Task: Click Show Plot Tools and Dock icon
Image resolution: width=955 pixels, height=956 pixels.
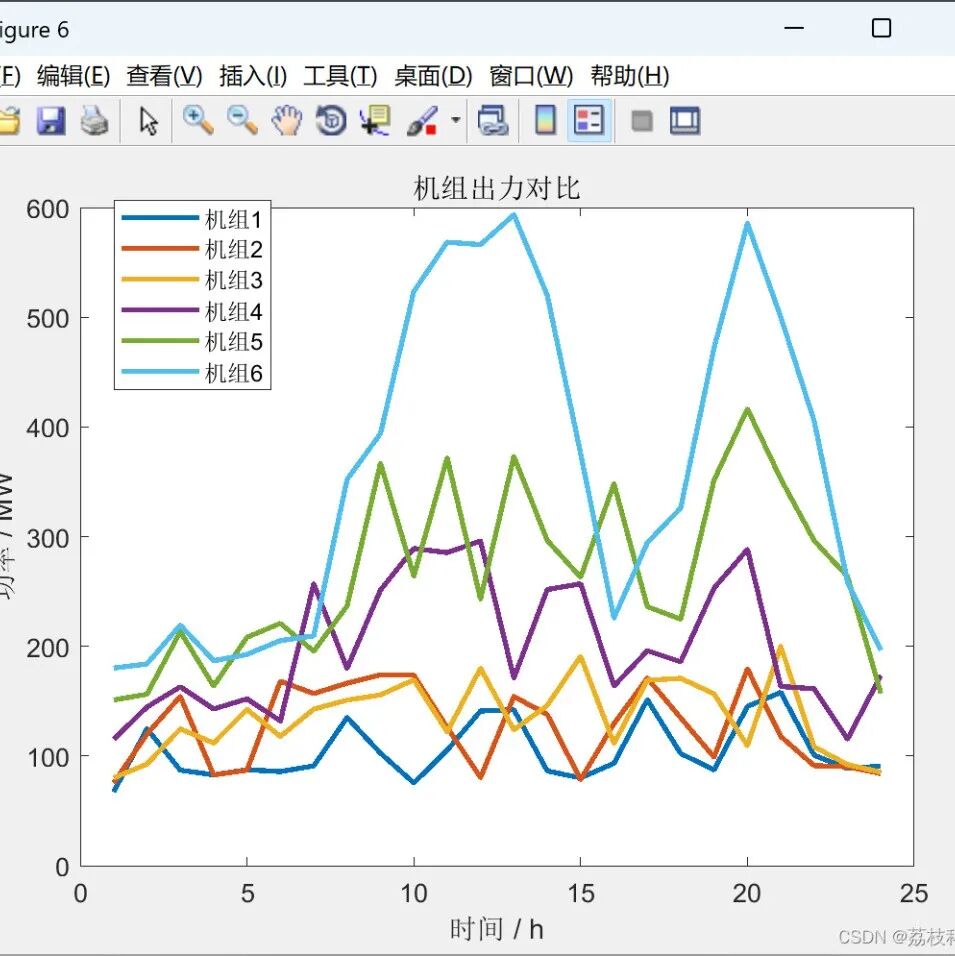Action: tap(685, 120)
